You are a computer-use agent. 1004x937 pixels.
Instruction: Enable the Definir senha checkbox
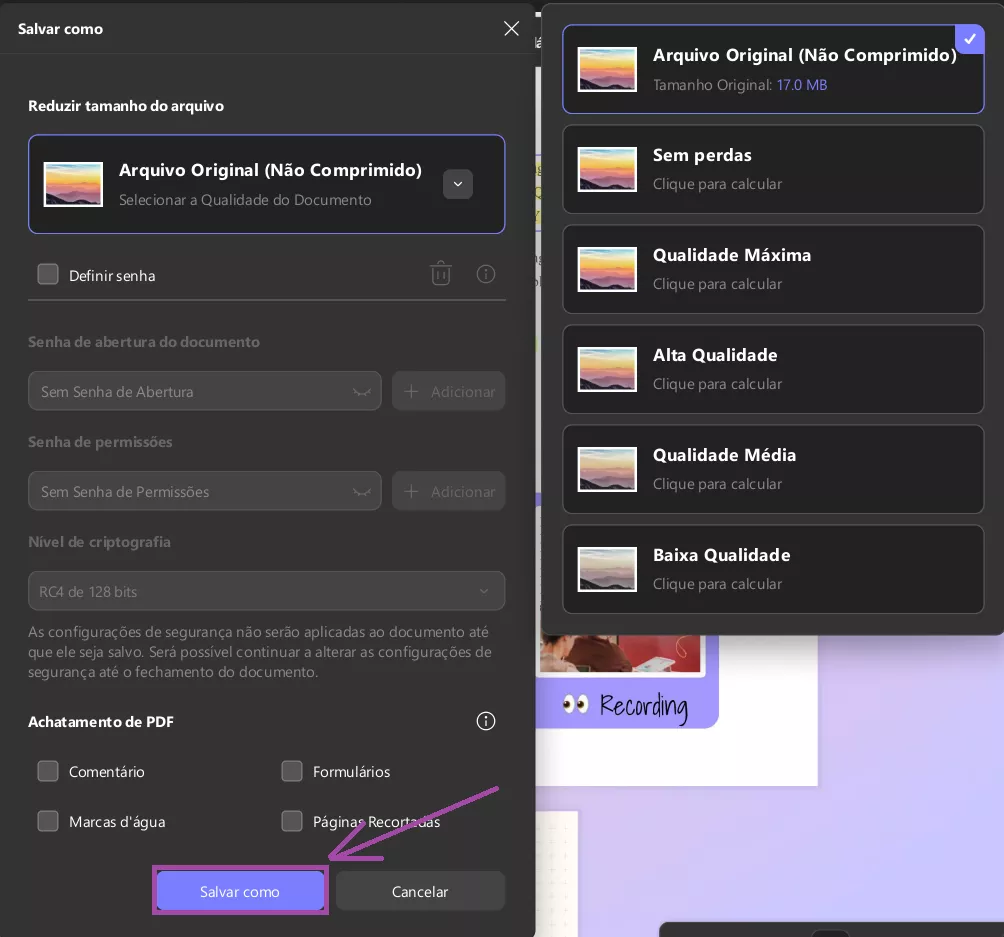[x=48, y=275]
